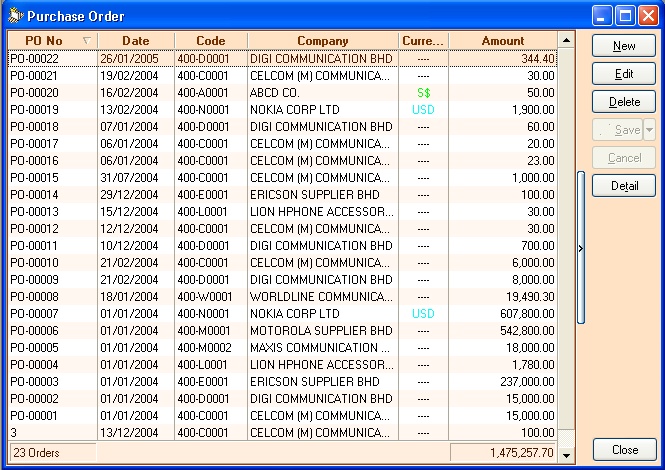Click the code 400-W0001

point(204,297)
